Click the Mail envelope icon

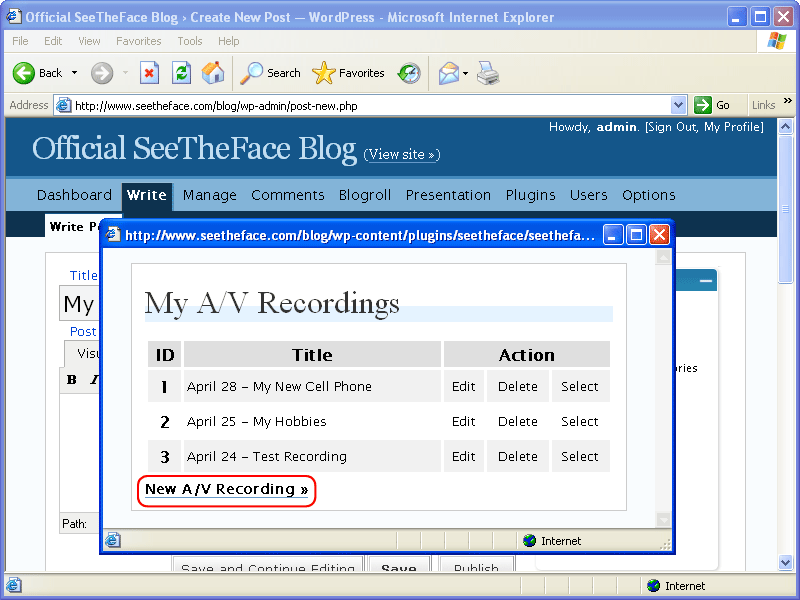pos(449,73)
